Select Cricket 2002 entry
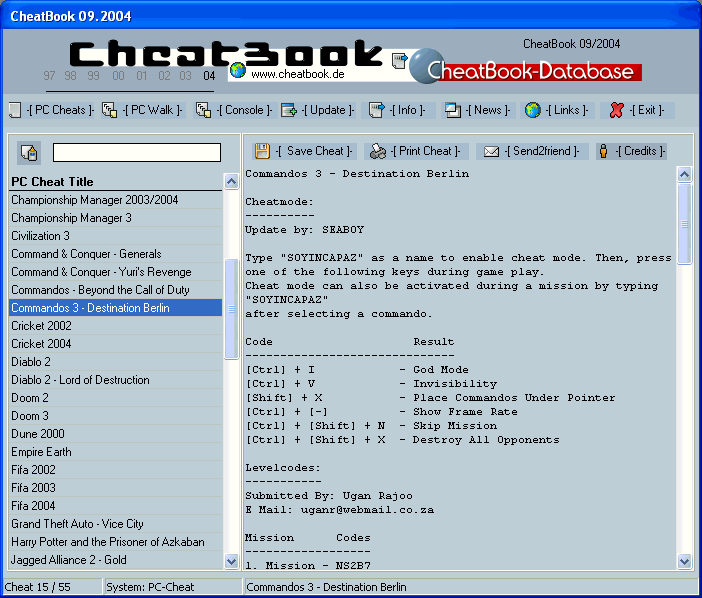Screen dimensions: 702x598 (x=116, y=326)
